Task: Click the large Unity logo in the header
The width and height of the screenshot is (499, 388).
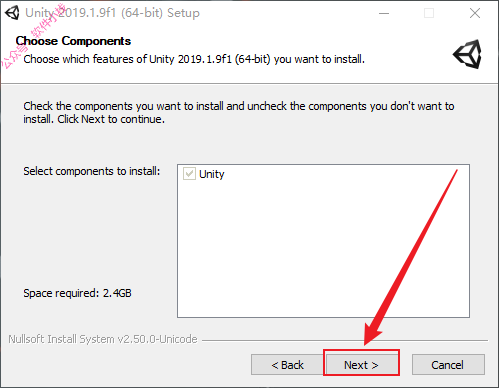Action: pyautogui.click(x=467, y=54)
